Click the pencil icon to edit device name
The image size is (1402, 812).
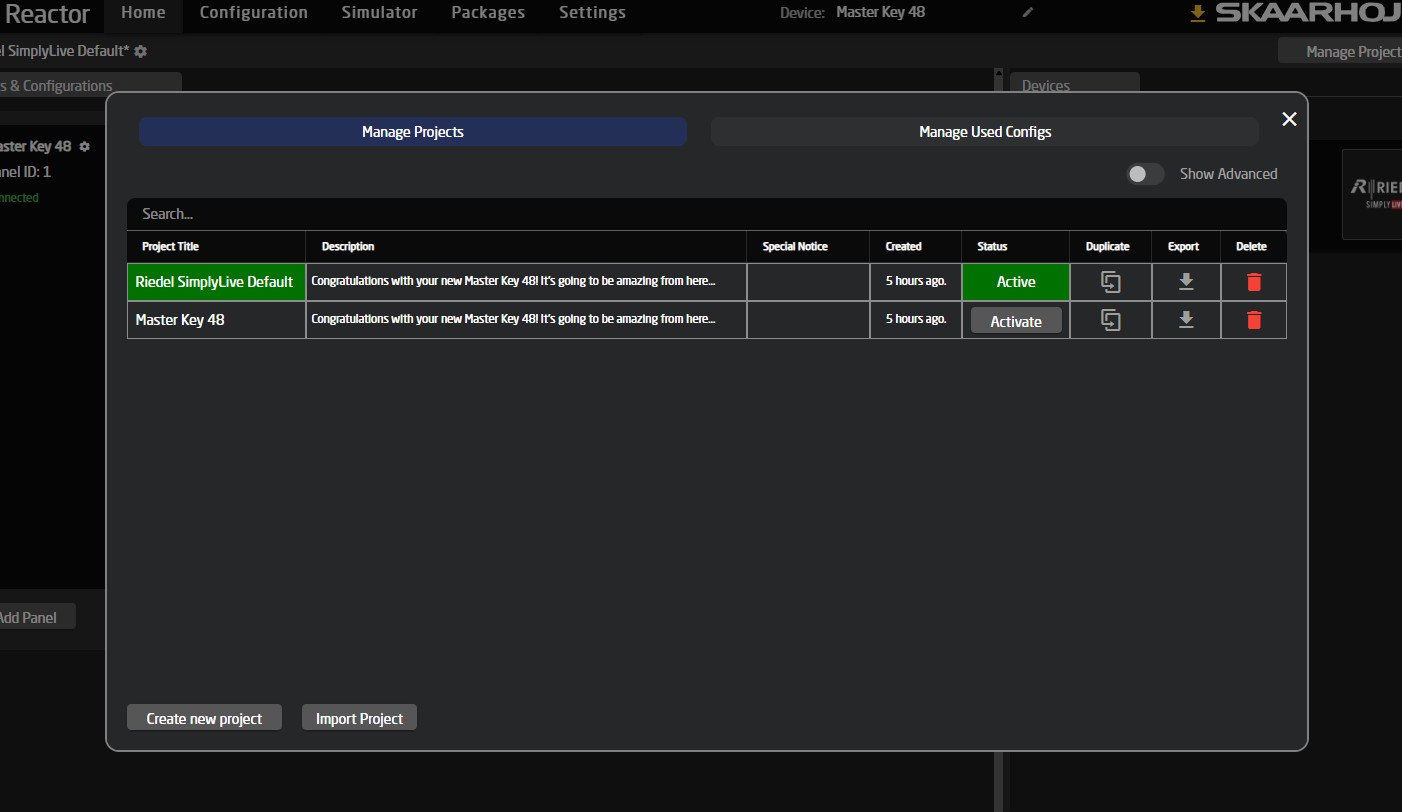pyautogui.click(x=1028, y=12)
